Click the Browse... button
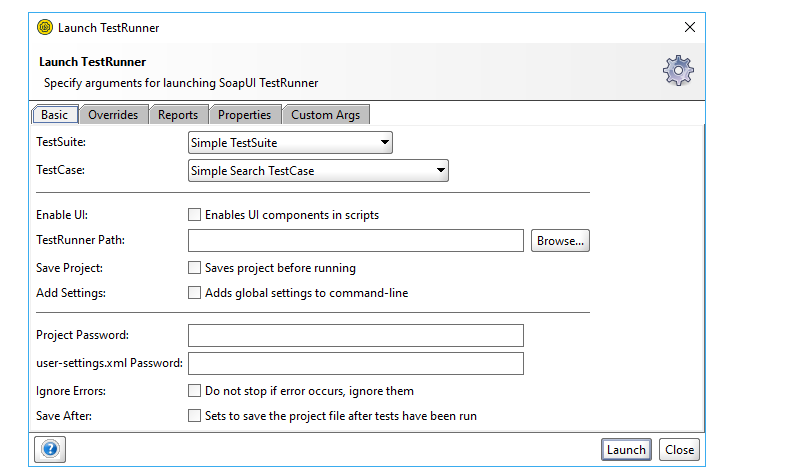 point(560,241)
